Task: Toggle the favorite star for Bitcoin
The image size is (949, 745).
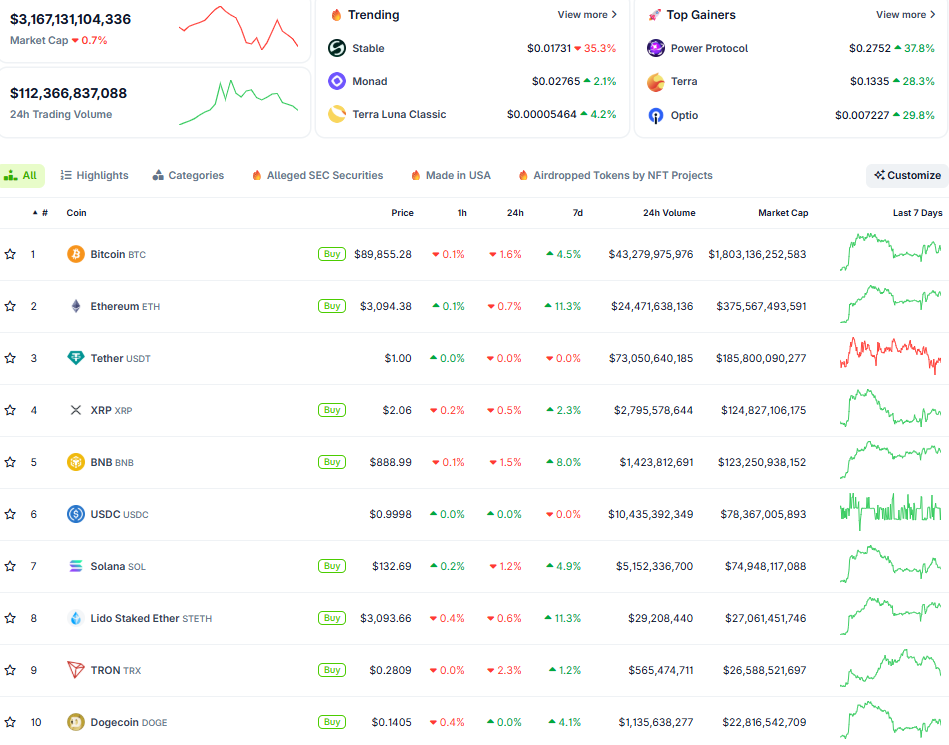Action: [x=10, y=254]
